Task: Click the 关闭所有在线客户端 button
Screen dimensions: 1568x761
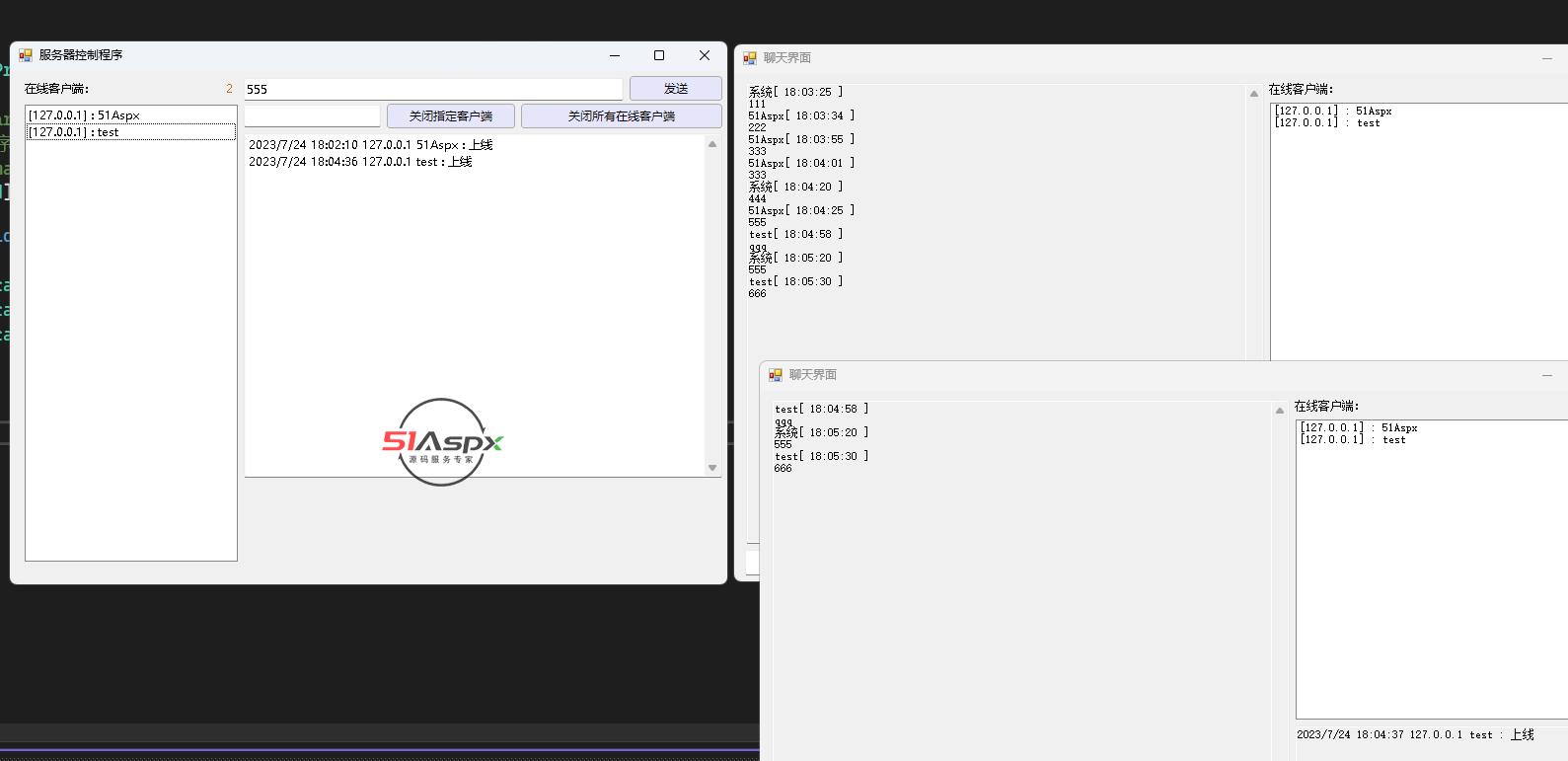Action: pyautogui.click(x=621, y=116)
